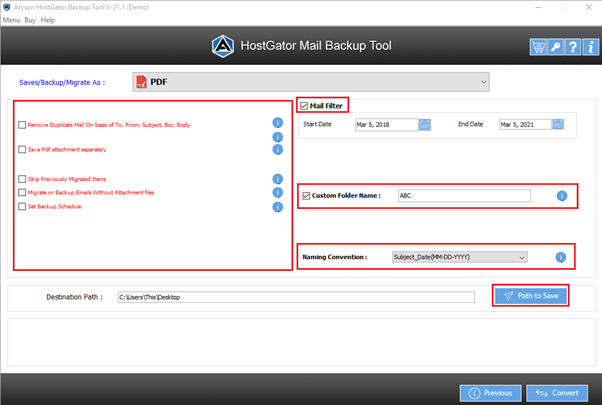602x405 pixels.
Task: Open the info about icon in header
Action: [590, 47]
